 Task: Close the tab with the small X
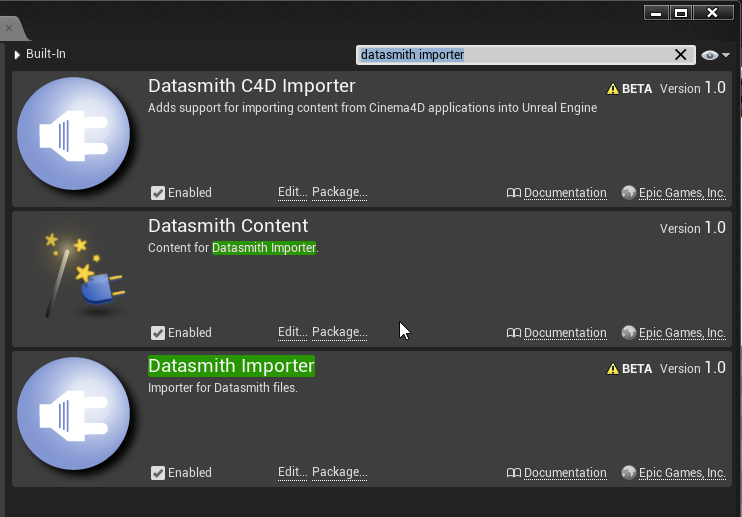9,28
